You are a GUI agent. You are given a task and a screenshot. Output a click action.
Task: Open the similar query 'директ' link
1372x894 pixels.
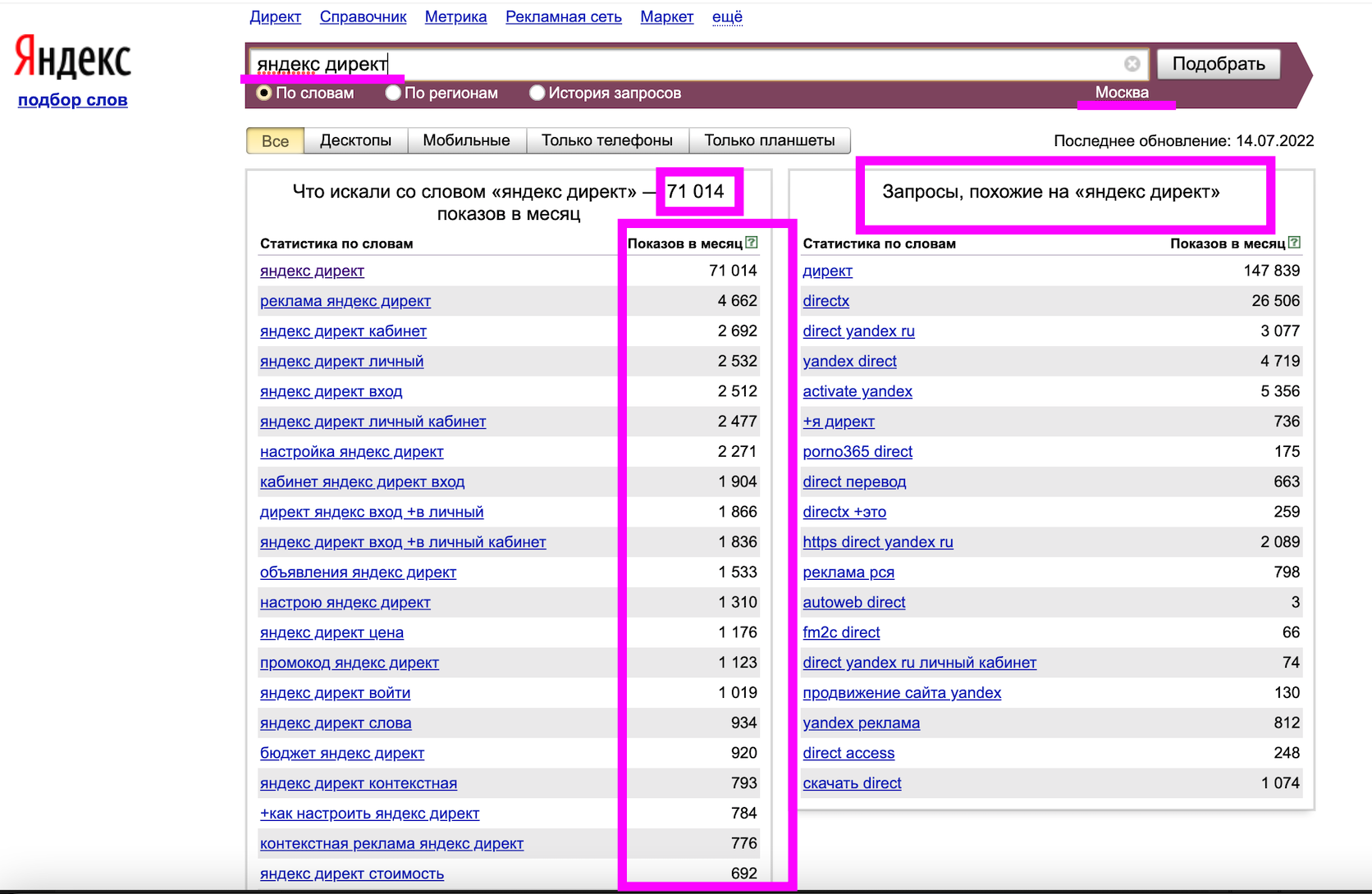827,271
